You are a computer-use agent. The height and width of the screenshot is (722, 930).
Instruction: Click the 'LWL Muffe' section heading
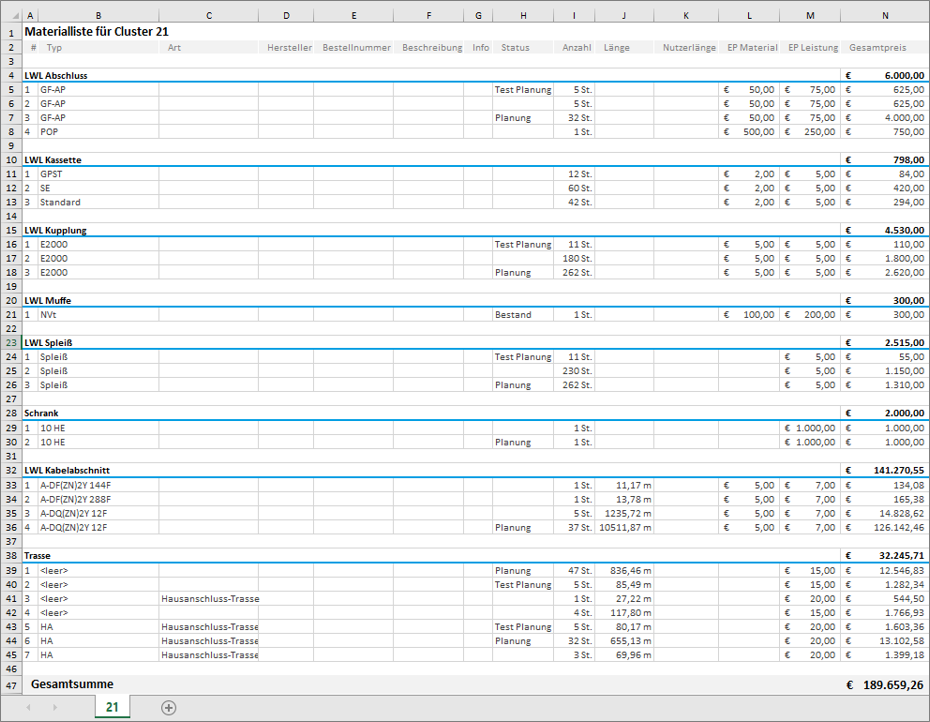click(47, 301)
